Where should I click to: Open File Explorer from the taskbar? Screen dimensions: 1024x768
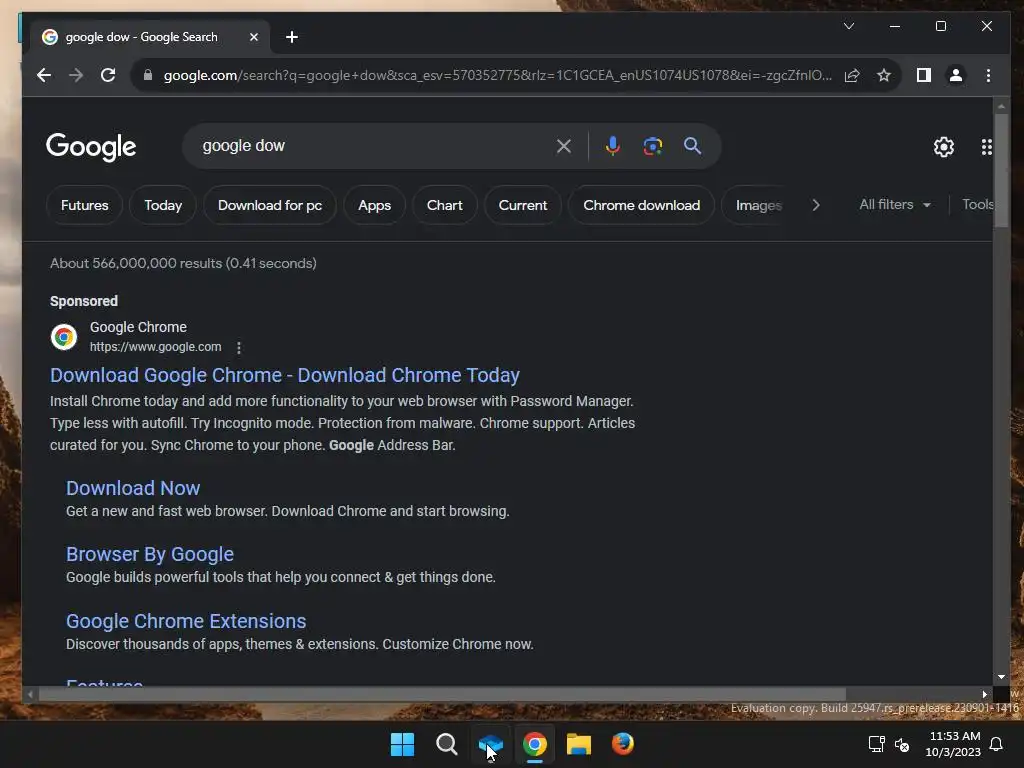[579, 744]
